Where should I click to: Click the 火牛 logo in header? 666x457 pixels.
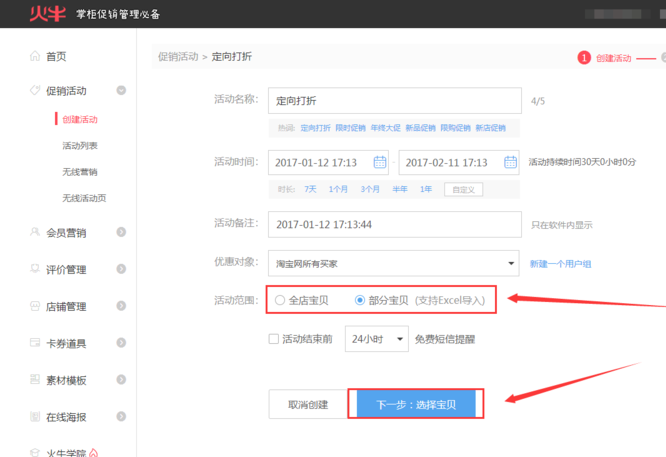[x=48, y=14]
